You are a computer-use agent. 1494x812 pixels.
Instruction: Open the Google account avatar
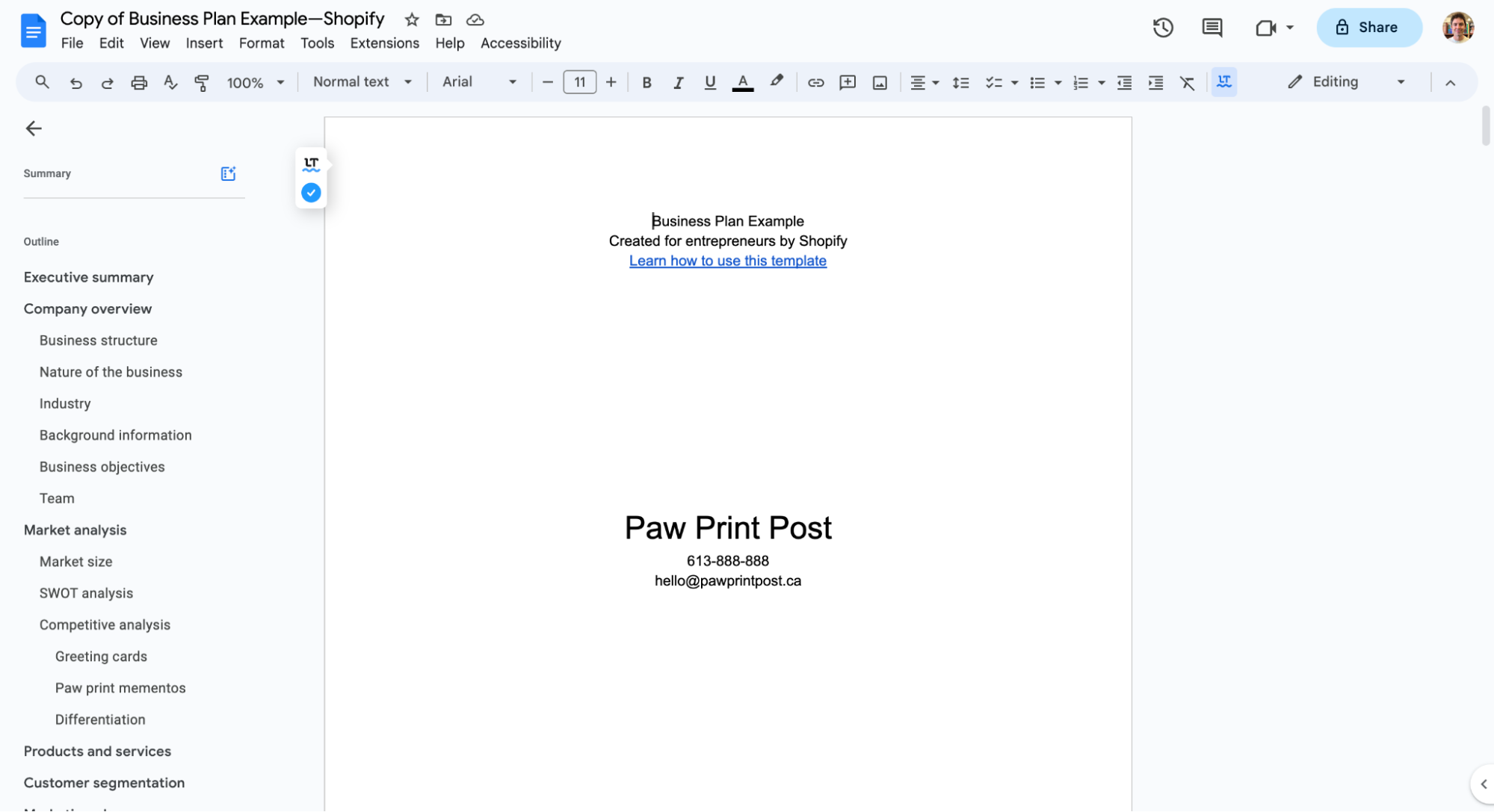click(1457, 28)
